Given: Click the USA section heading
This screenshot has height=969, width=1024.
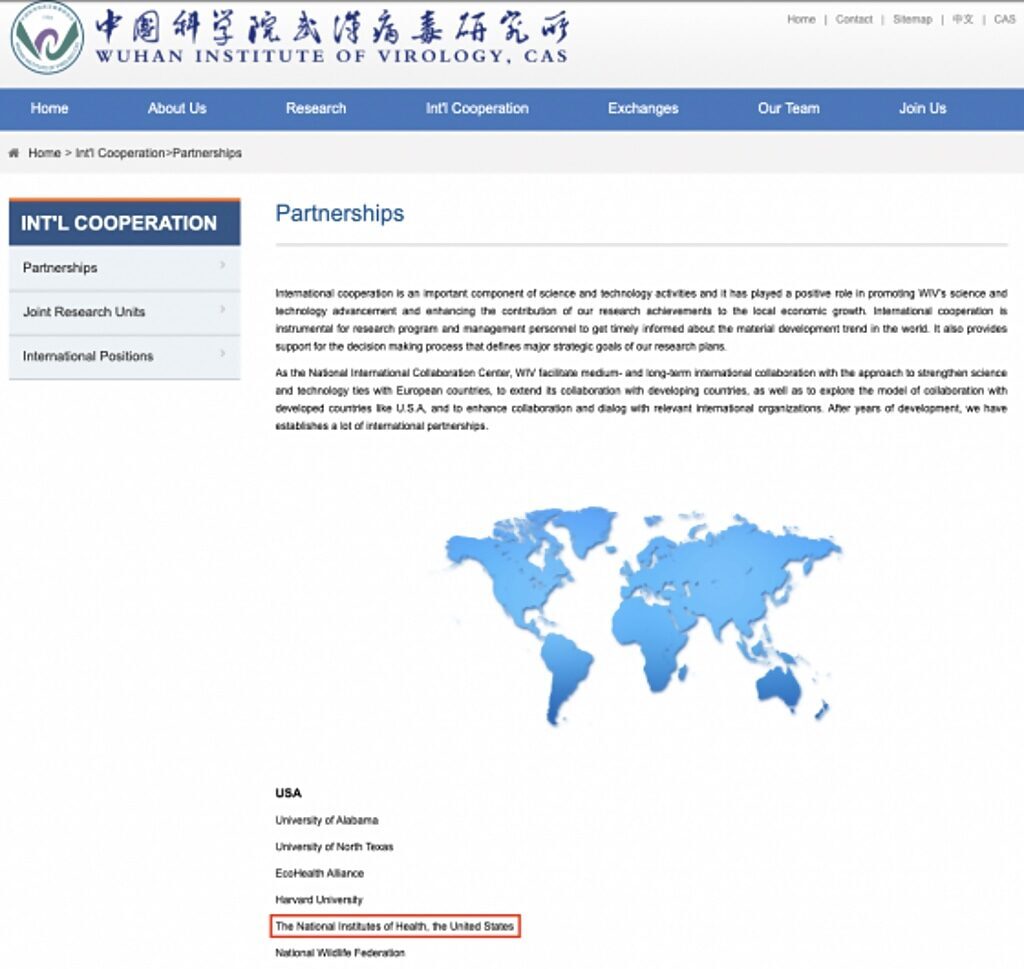Looking at the screenshot, I should point(288,793).
